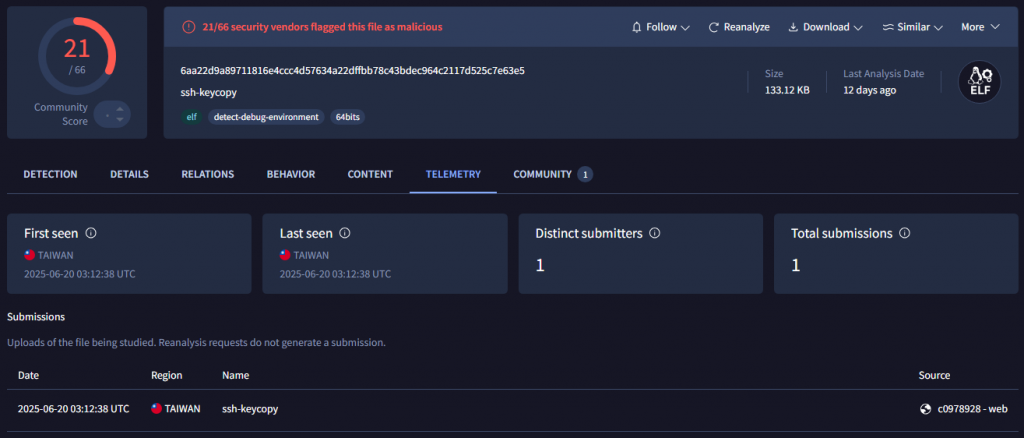Switch to the Detection tab

click(50, 174)
